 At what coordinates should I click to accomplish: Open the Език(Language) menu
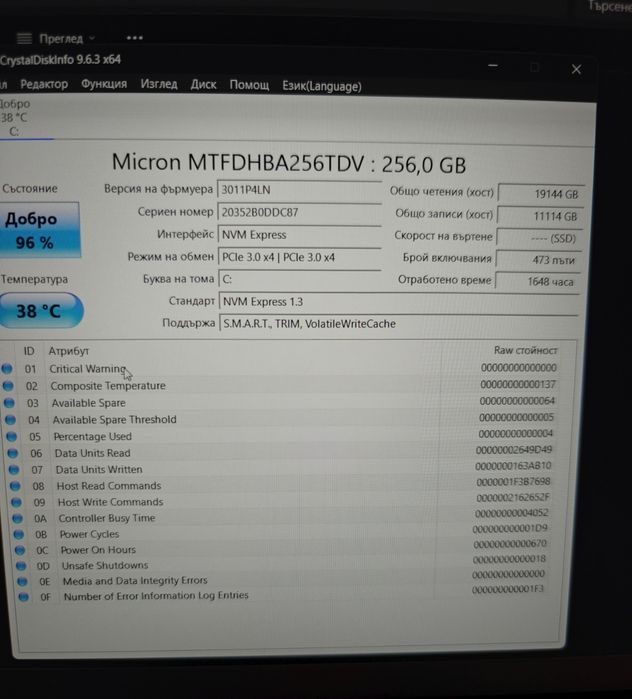(x=322, y=86)
